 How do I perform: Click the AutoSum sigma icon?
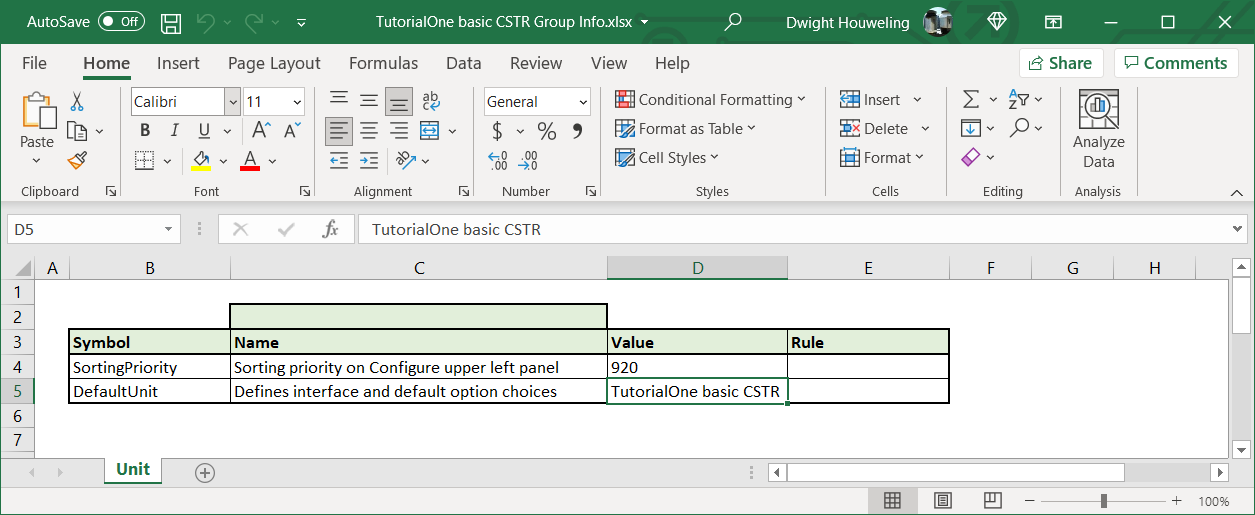[970, 100]
